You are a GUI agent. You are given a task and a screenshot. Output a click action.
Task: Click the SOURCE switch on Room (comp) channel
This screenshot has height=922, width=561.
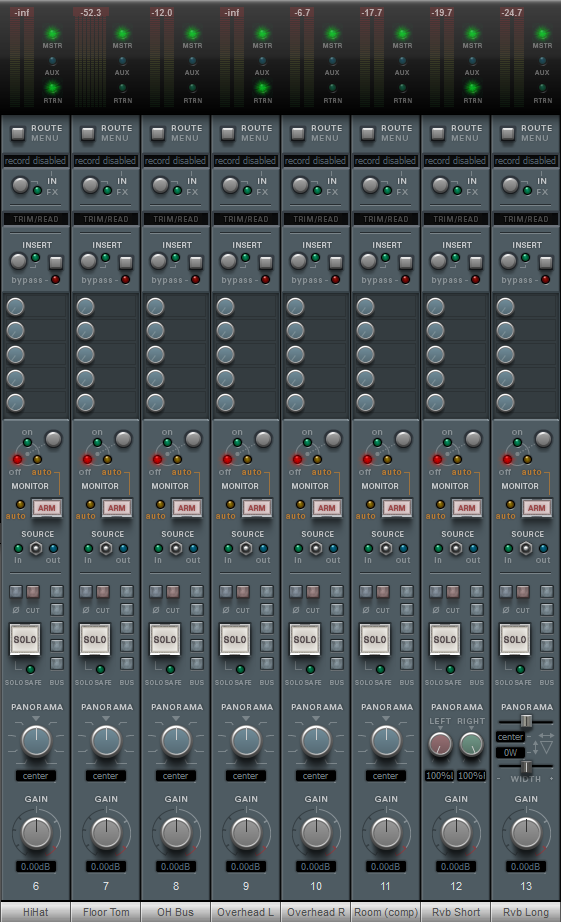point(386,548)
